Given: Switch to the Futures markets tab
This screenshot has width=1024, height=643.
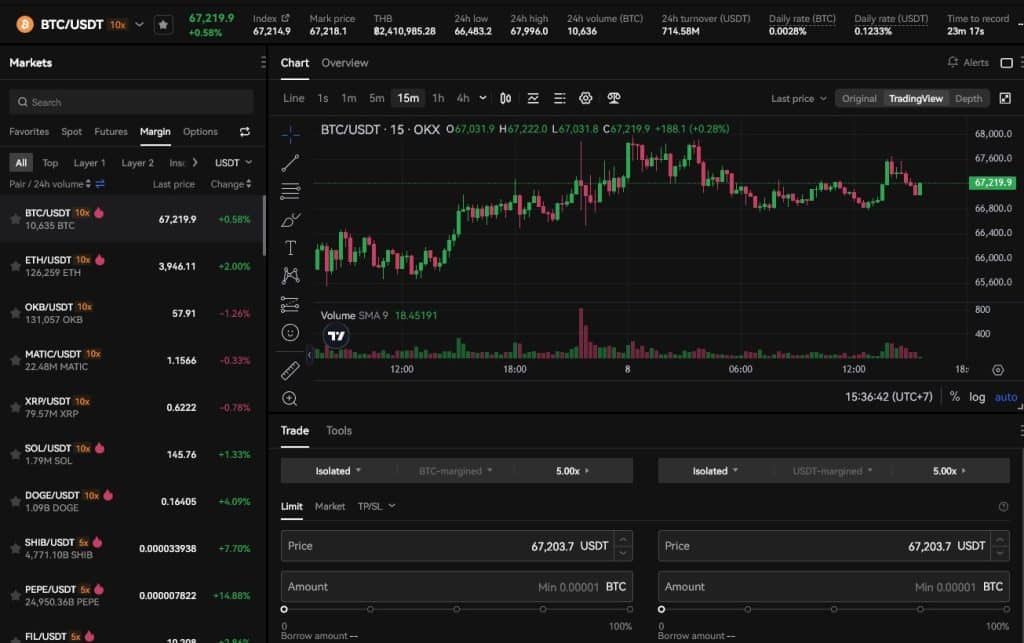Looking at the screenshot, I should coord(111,131).
